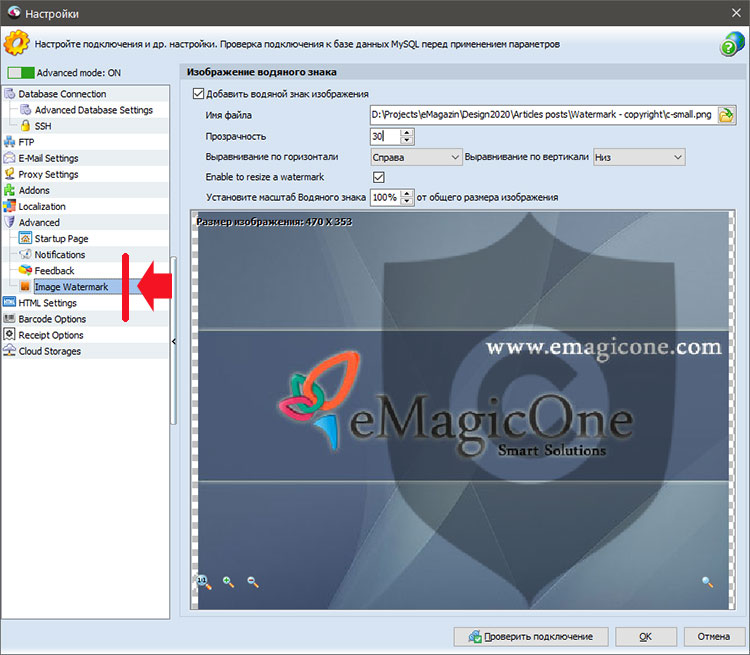Select Image Watermark entry
Viewport: 750px width, 655px height.
[71, 287]
